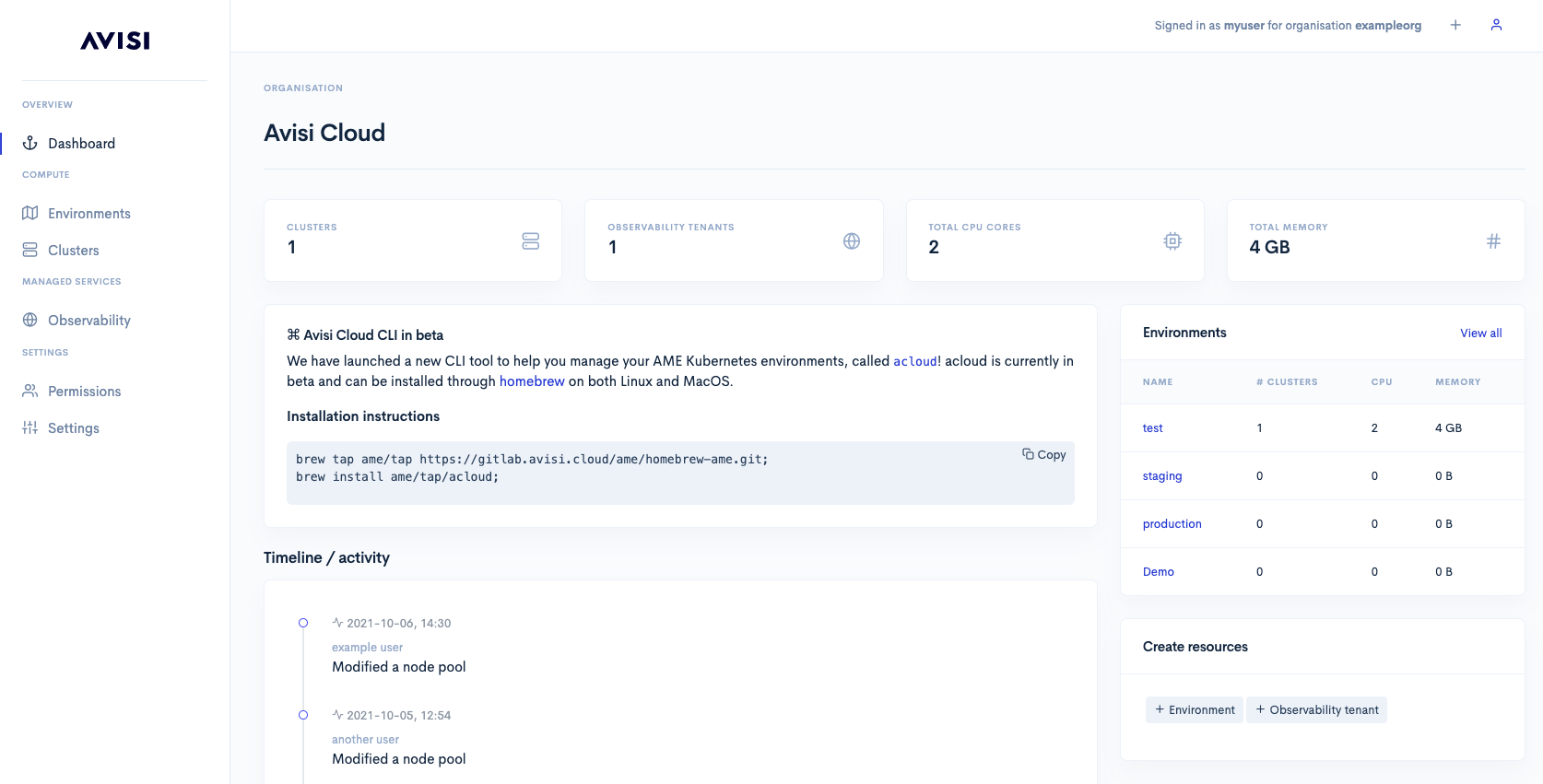Click the CPU chip icon in Total CPU Cores card
This screenshot has width=1543, height=784.
[1172, 240]
